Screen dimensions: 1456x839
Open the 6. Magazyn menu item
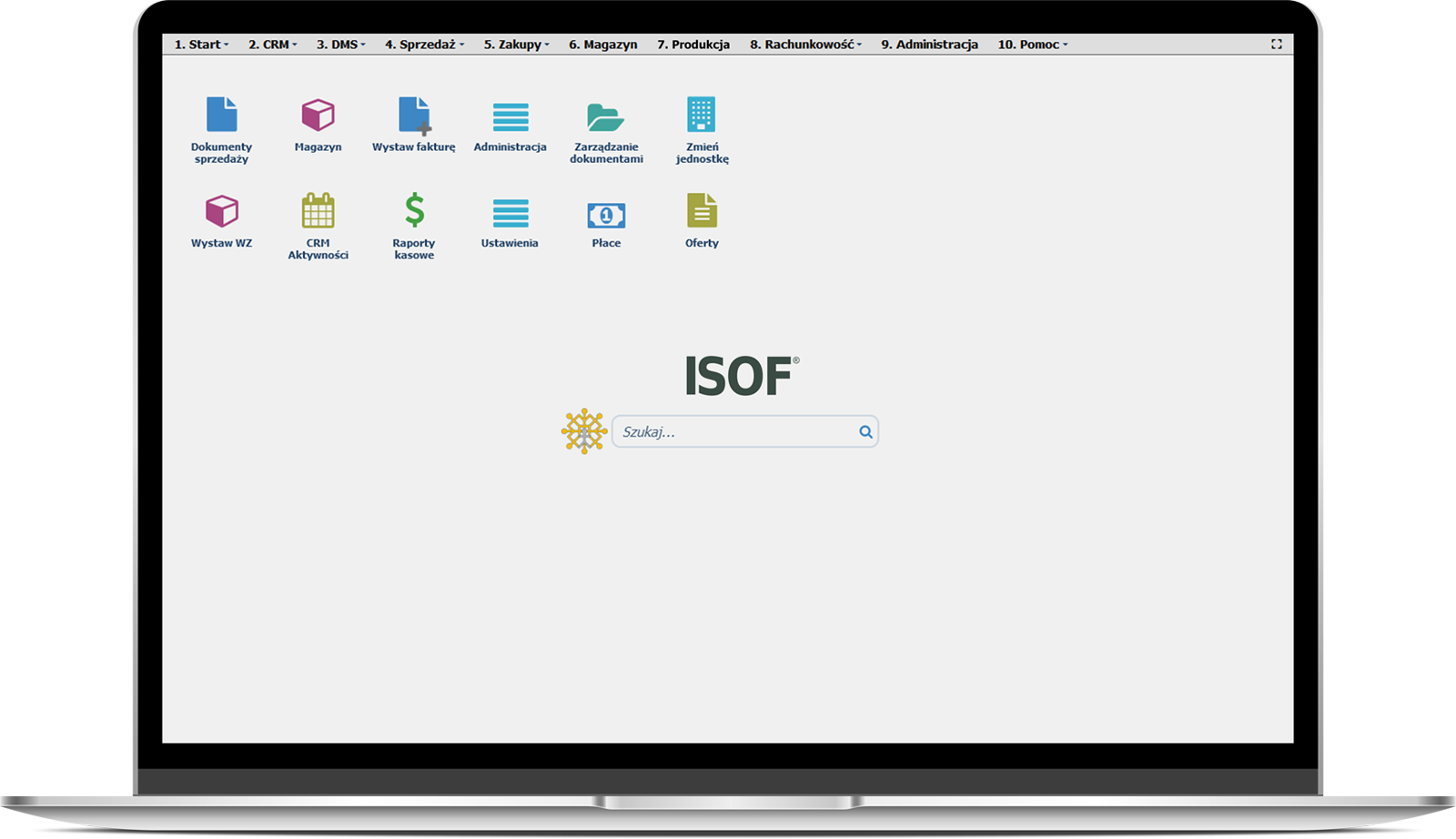[x=603, y=45]
